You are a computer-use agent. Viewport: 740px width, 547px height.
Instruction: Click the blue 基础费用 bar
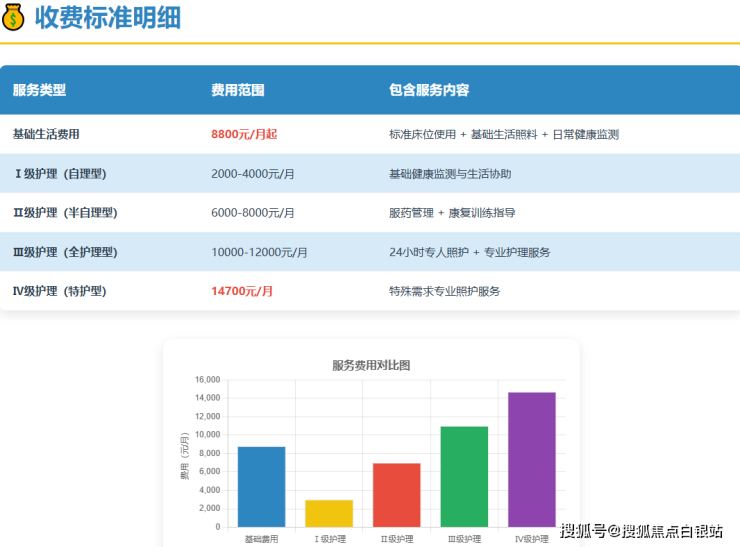pos(261,487)
